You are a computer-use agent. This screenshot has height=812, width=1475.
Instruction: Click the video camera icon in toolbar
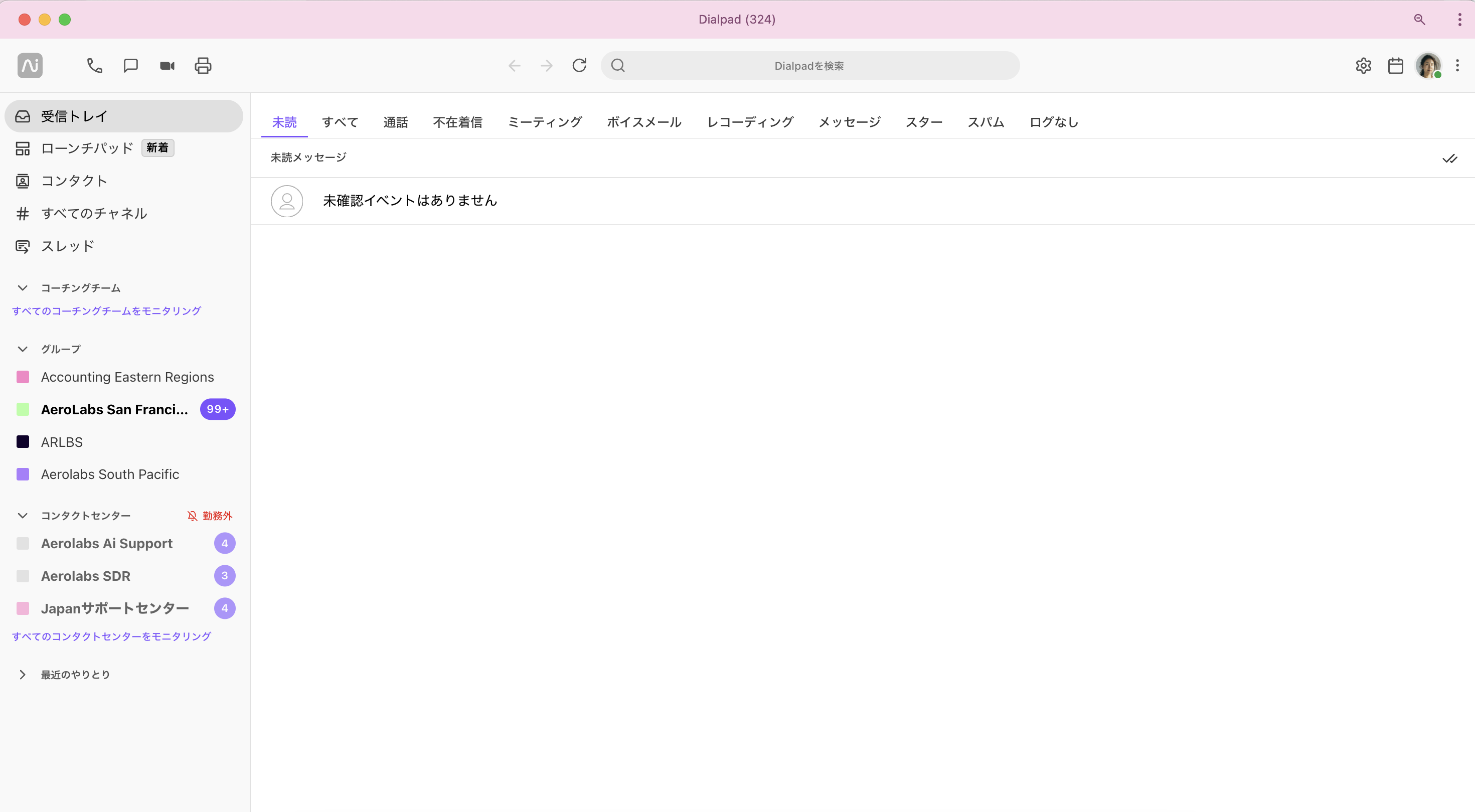[x=167, y=66]
